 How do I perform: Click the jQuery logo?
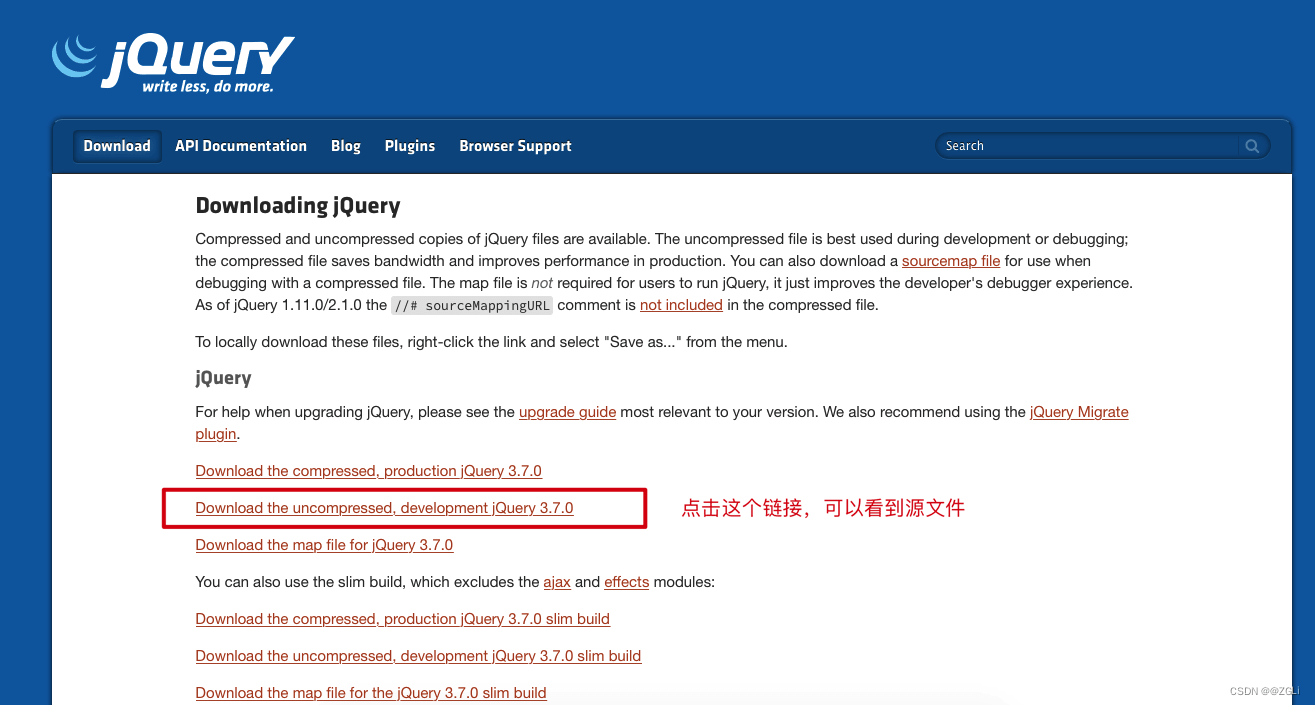click(x=173, y=63)
